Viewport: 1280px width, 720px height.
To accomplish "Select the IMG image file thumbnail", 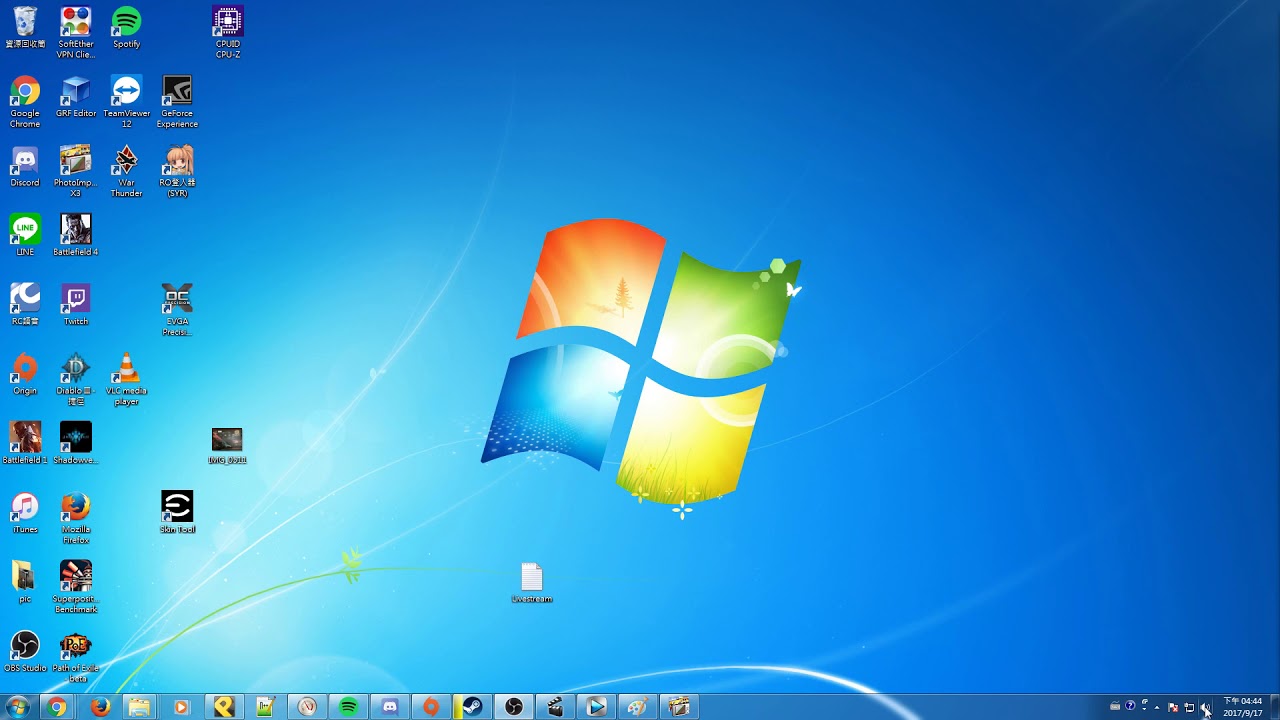I will [x=227, y=445].
